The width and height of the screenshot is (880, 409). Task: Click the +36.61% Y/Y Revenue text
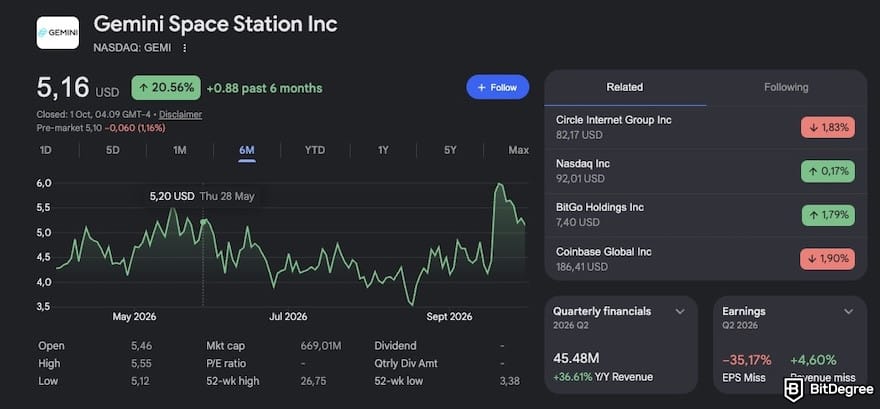tap(603, 377)
